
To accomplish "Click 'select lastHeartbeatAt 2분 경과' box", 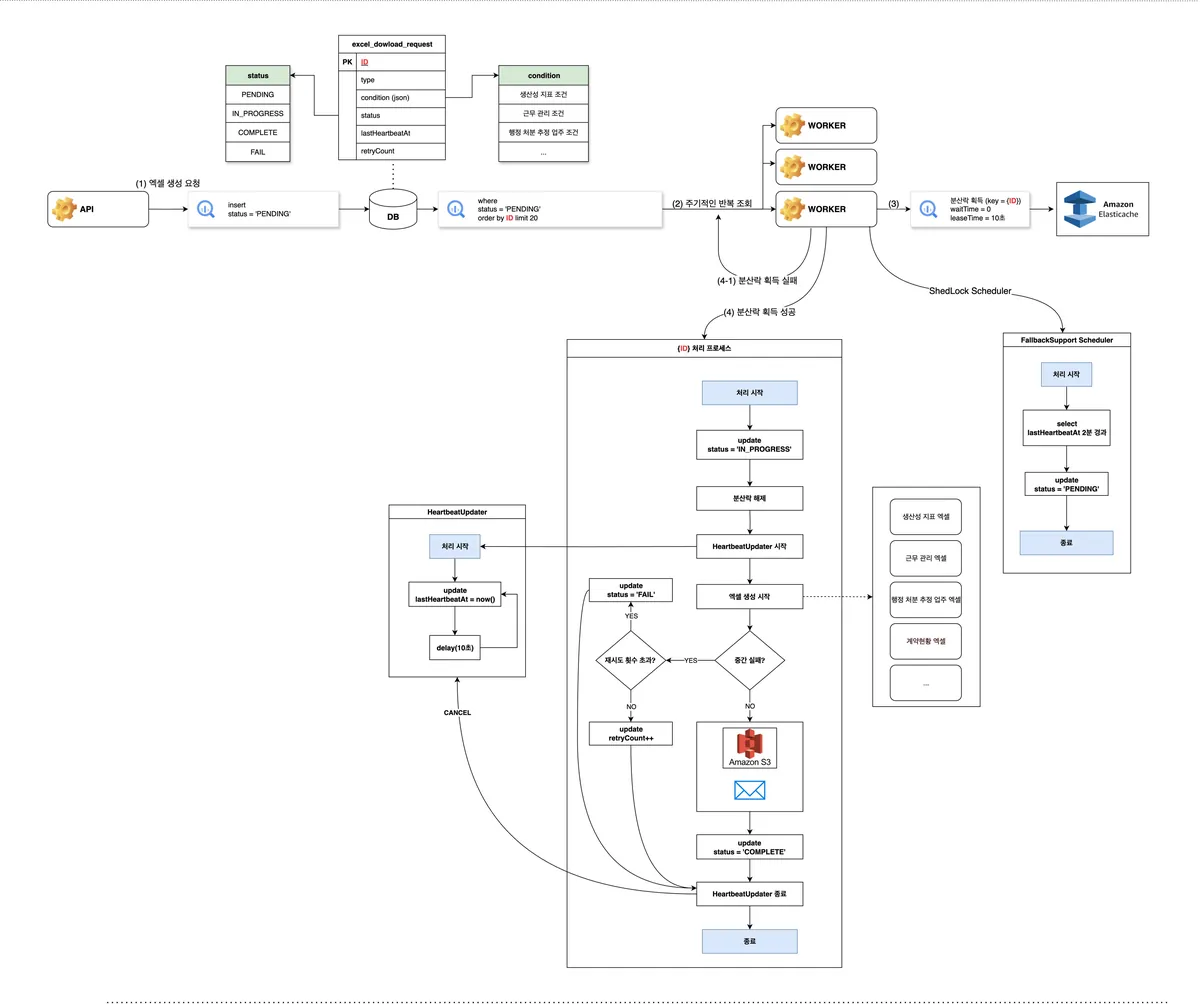I will pos(1066,430).
